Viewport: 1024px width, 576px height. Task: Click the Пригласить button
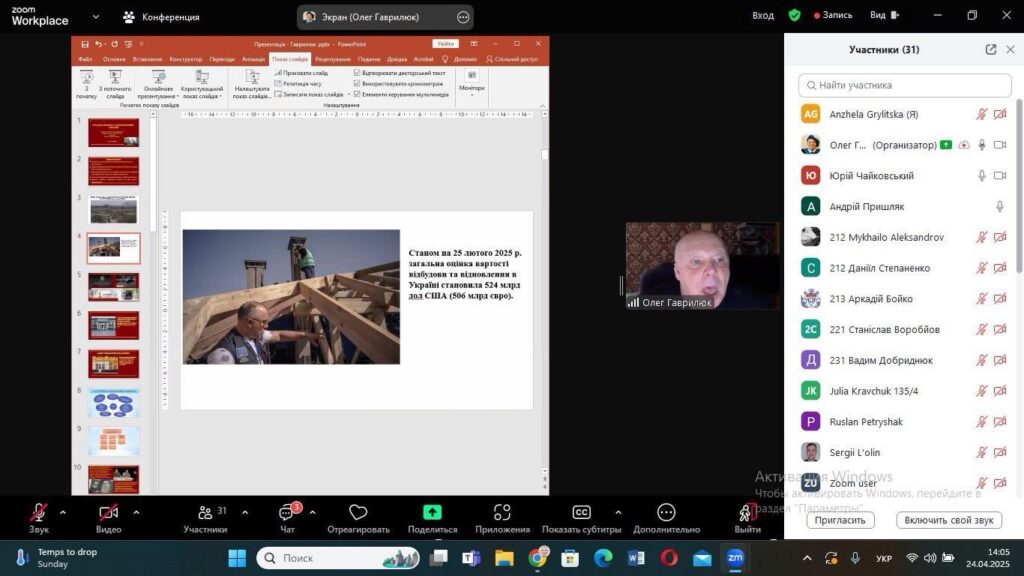click(840, 520)
